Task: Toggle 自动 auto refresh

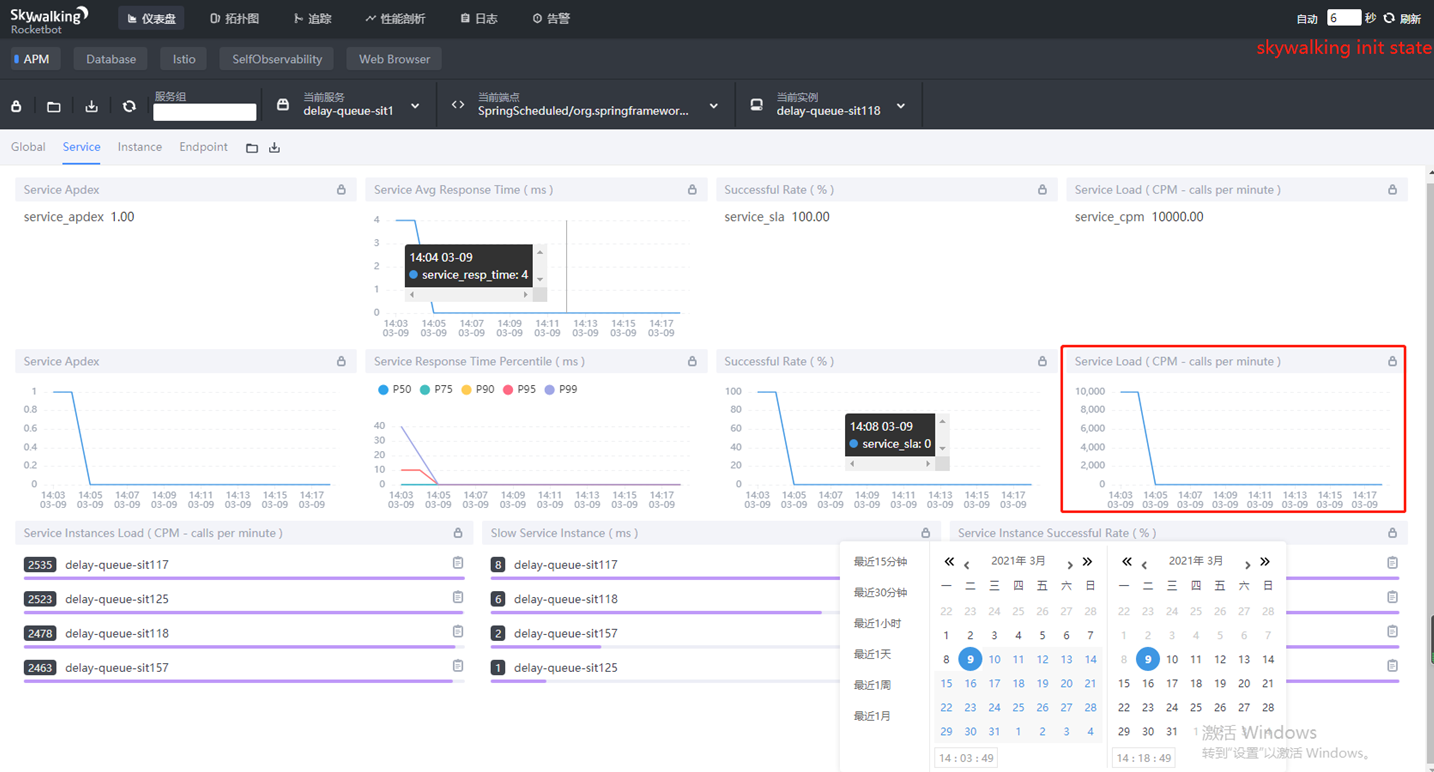Action: point(1307,19)
